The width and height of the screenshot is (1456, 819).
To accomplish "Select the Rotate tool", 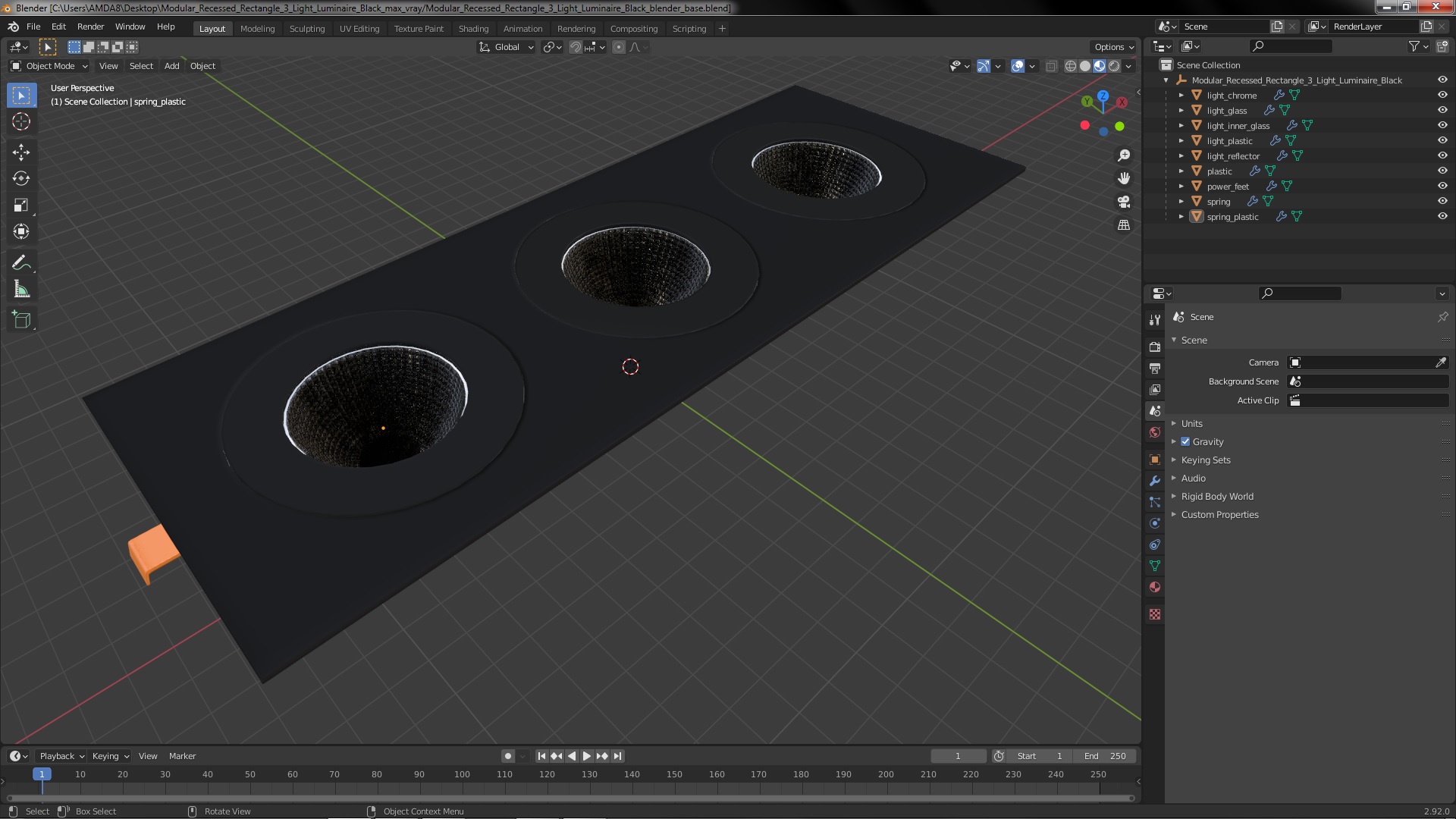I will [21, 179].
